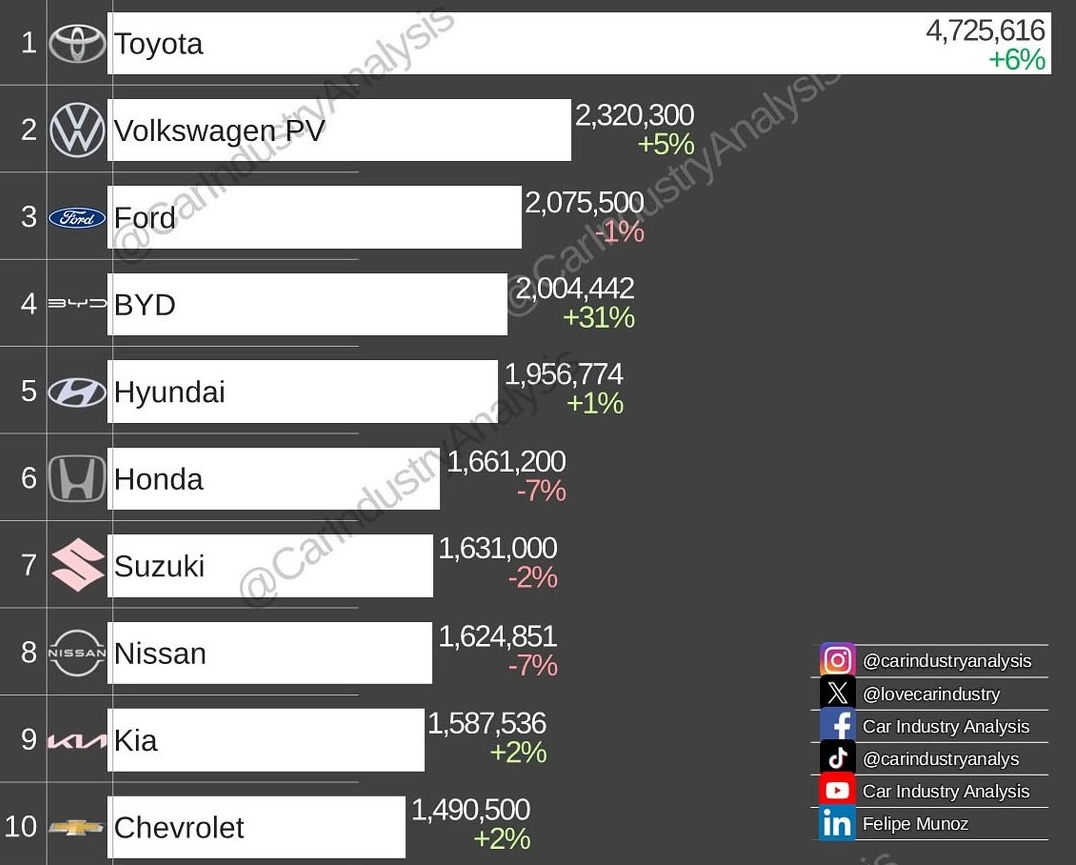This screenshot has height=865, width=1076.
Task: Click the Nissan logo icon
Action: click(77, 653)
